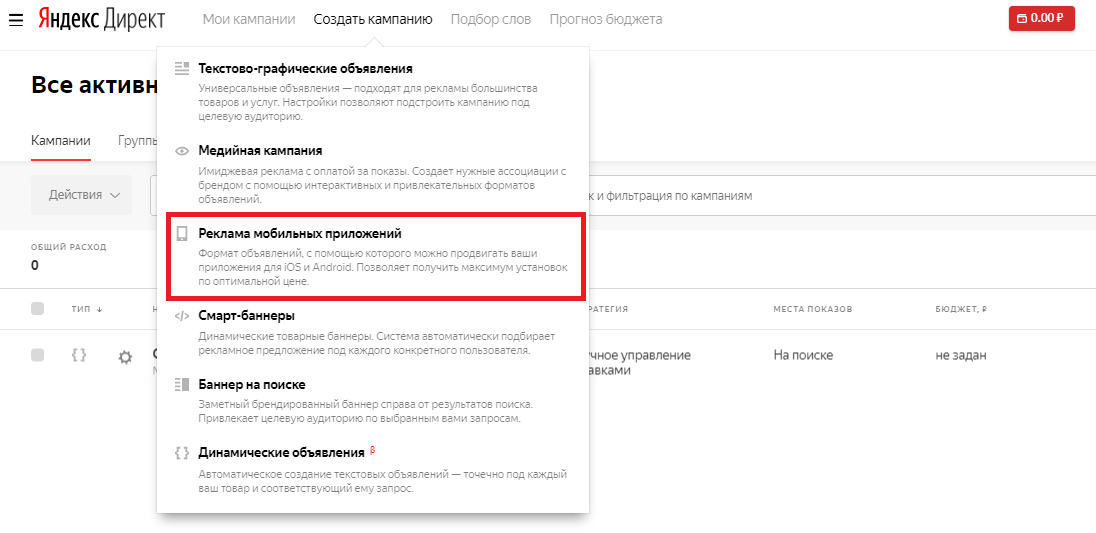Select Создать кампанию in top menu
1096x533 pixels.
[x=373, y=19]
